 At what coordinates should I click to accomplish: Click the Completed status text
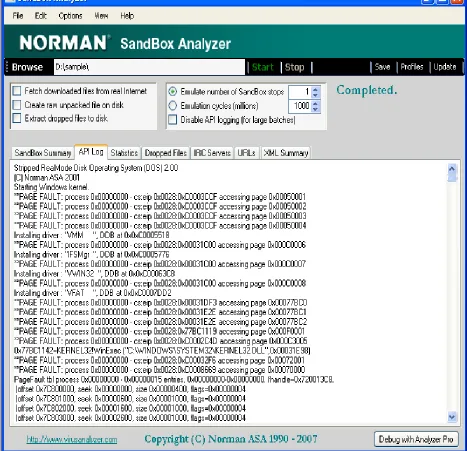click(367, 90)
